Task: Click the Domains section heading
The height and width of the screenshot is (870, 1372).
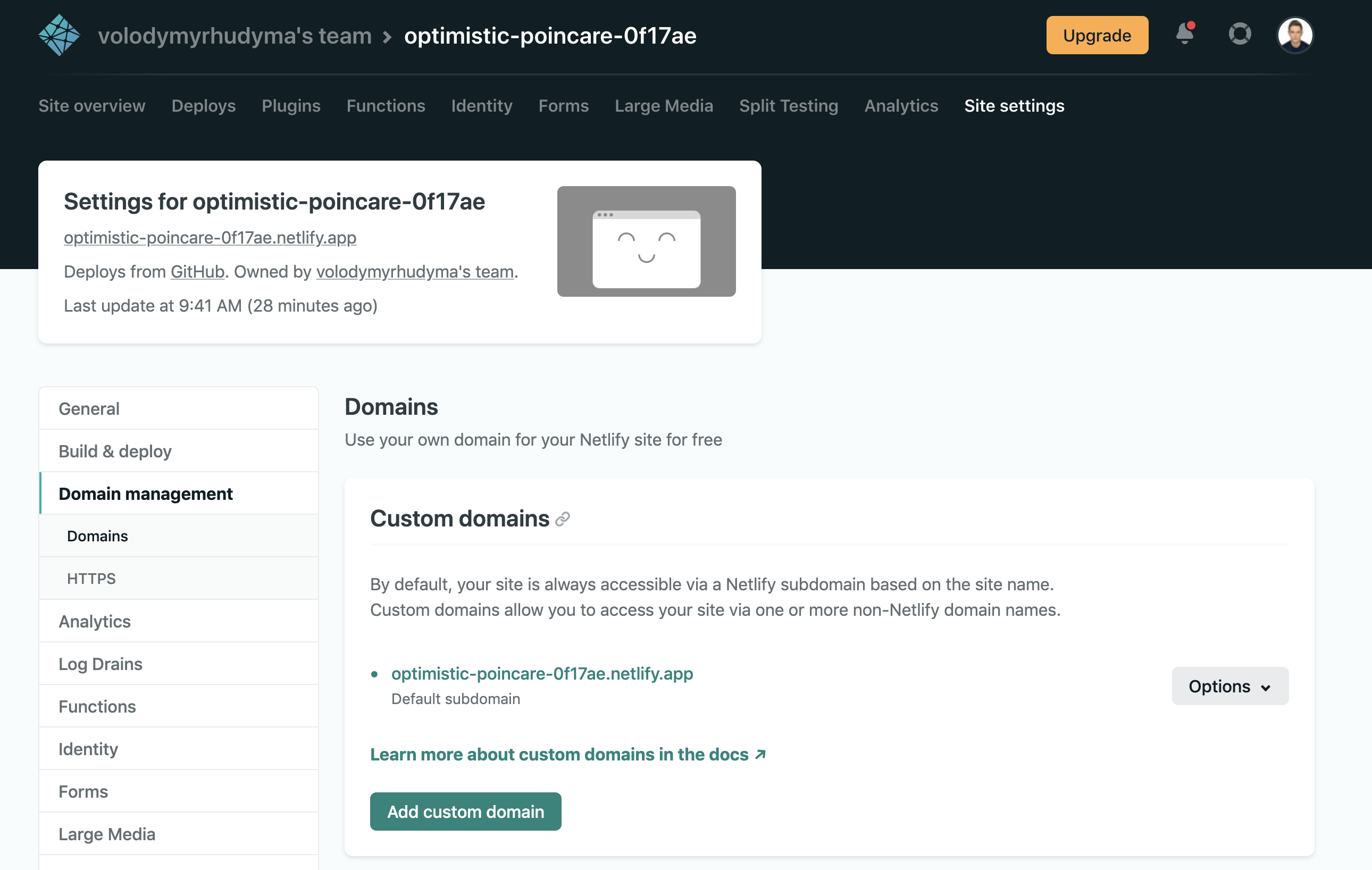Action: (x=391, y=407)
